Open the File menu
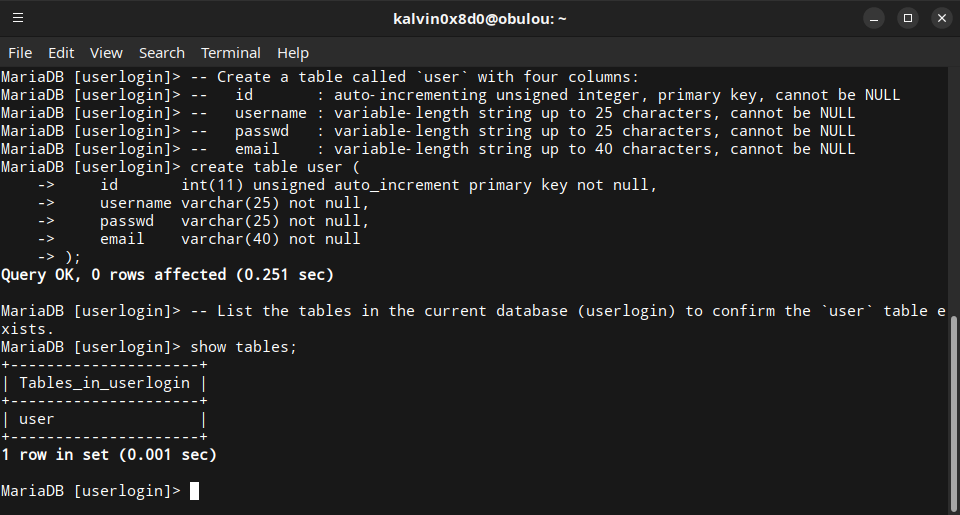Viewport: 960px width, 515px height. [20, 53]
